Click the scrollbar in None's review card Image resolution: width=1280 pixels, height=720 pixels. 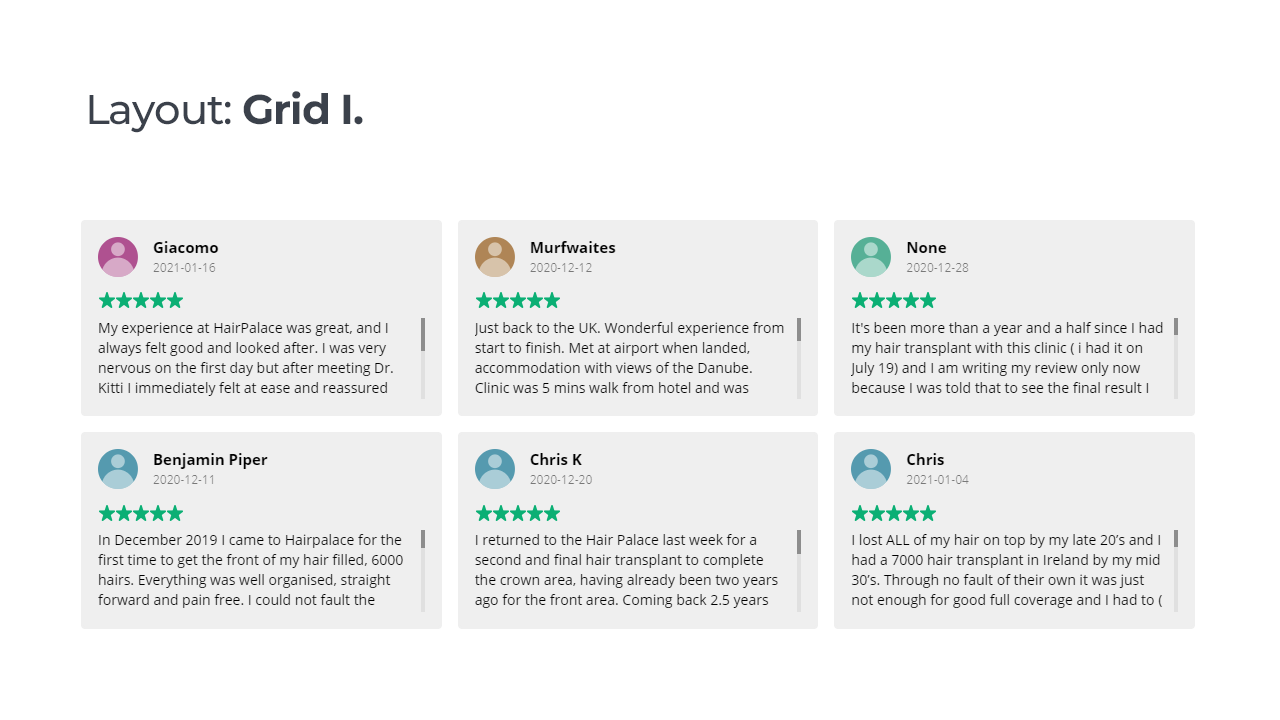(1176, 358)
